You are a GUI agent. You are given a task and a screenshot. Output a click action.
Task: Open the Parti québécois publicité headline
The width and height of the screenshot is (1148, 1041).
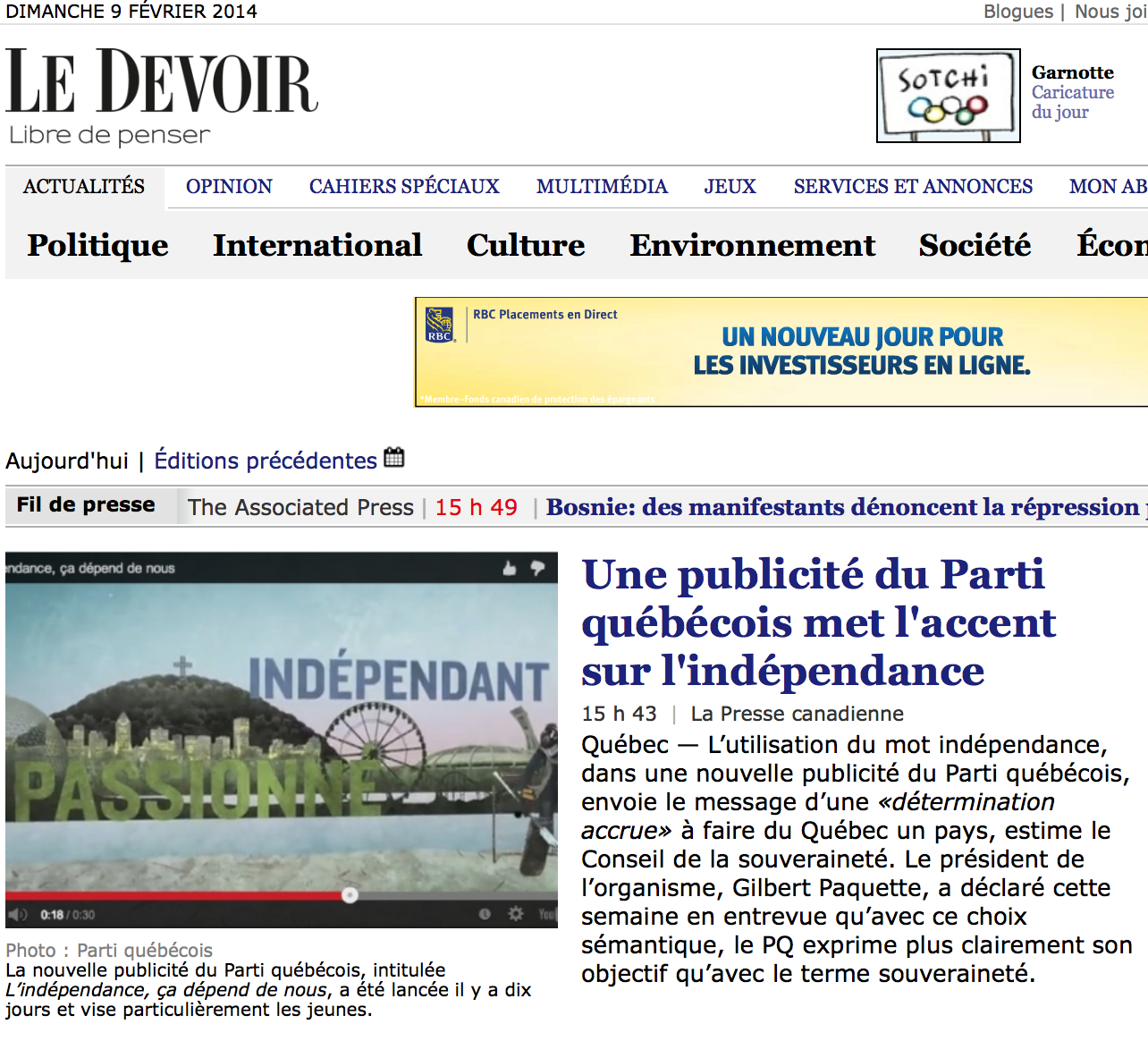coord(818,622)
